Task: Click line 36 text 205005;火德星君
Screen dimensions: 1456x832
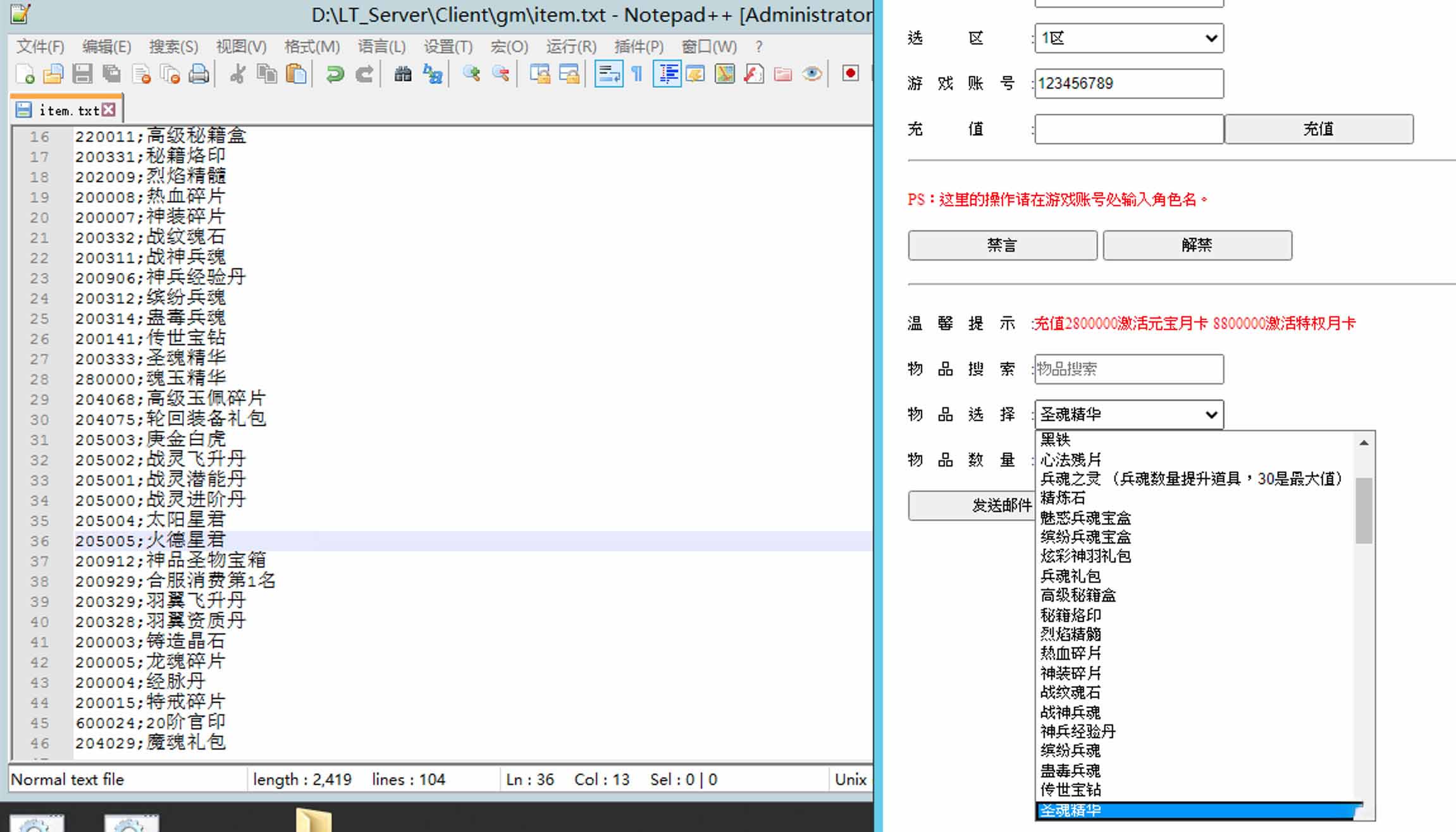Action: (x=150, y=541)
